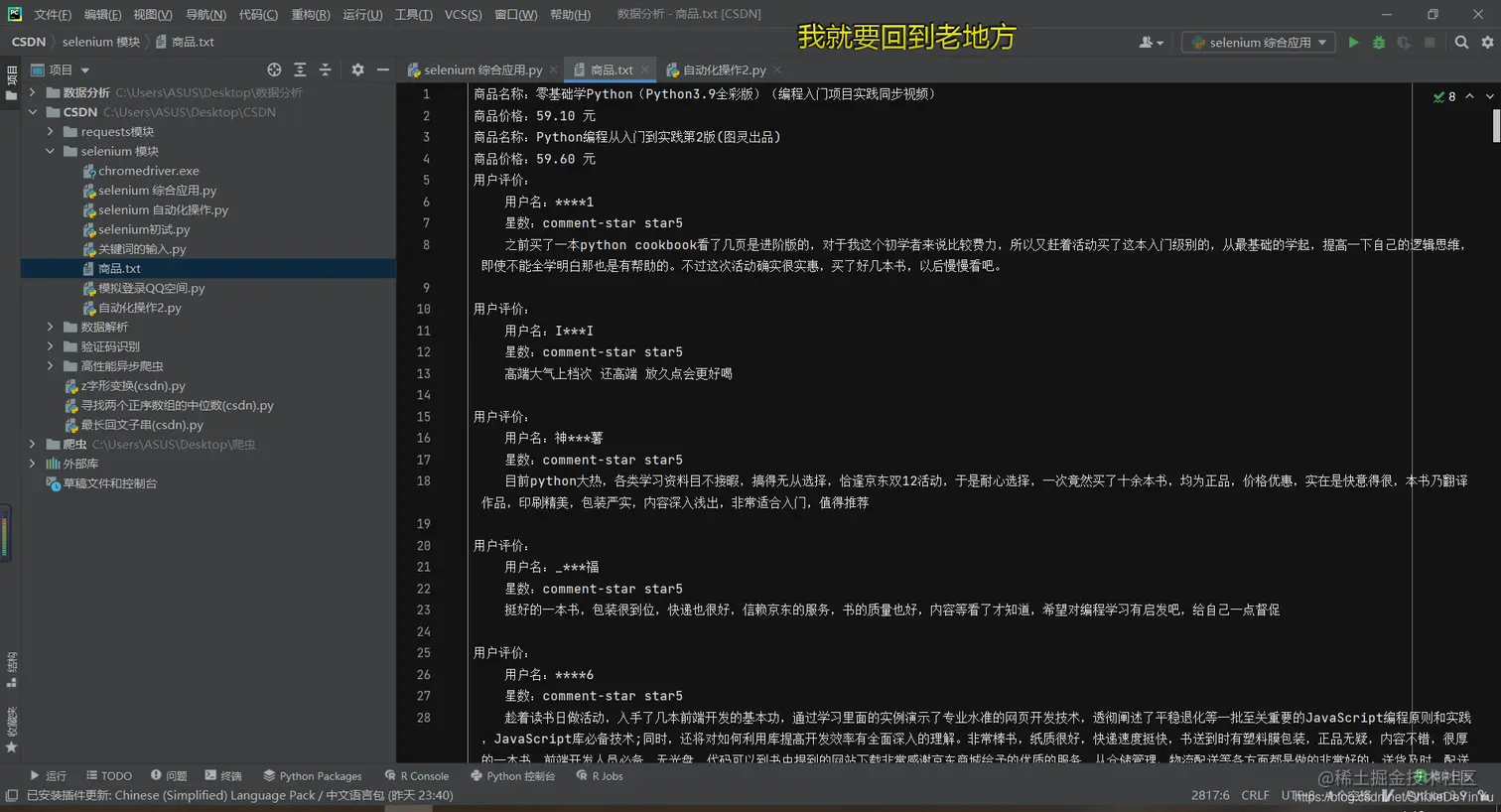Open Search Everywhere with magnifier icon
Image resolution: width=1501 pixels, height=812 pixels.
(1461, 42)
